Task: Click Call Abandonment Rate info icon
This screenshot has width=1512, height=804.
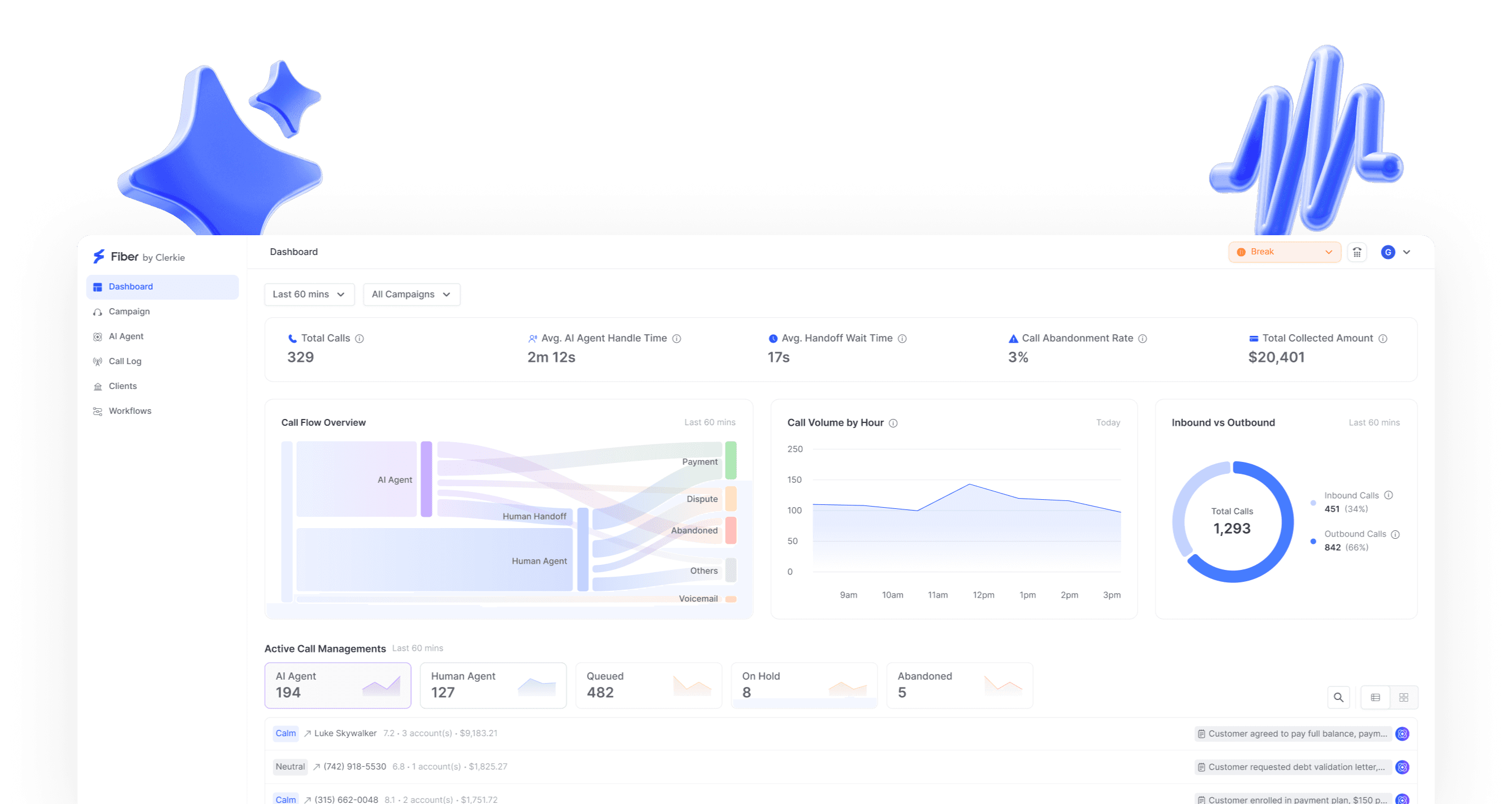Action: 1142,339
